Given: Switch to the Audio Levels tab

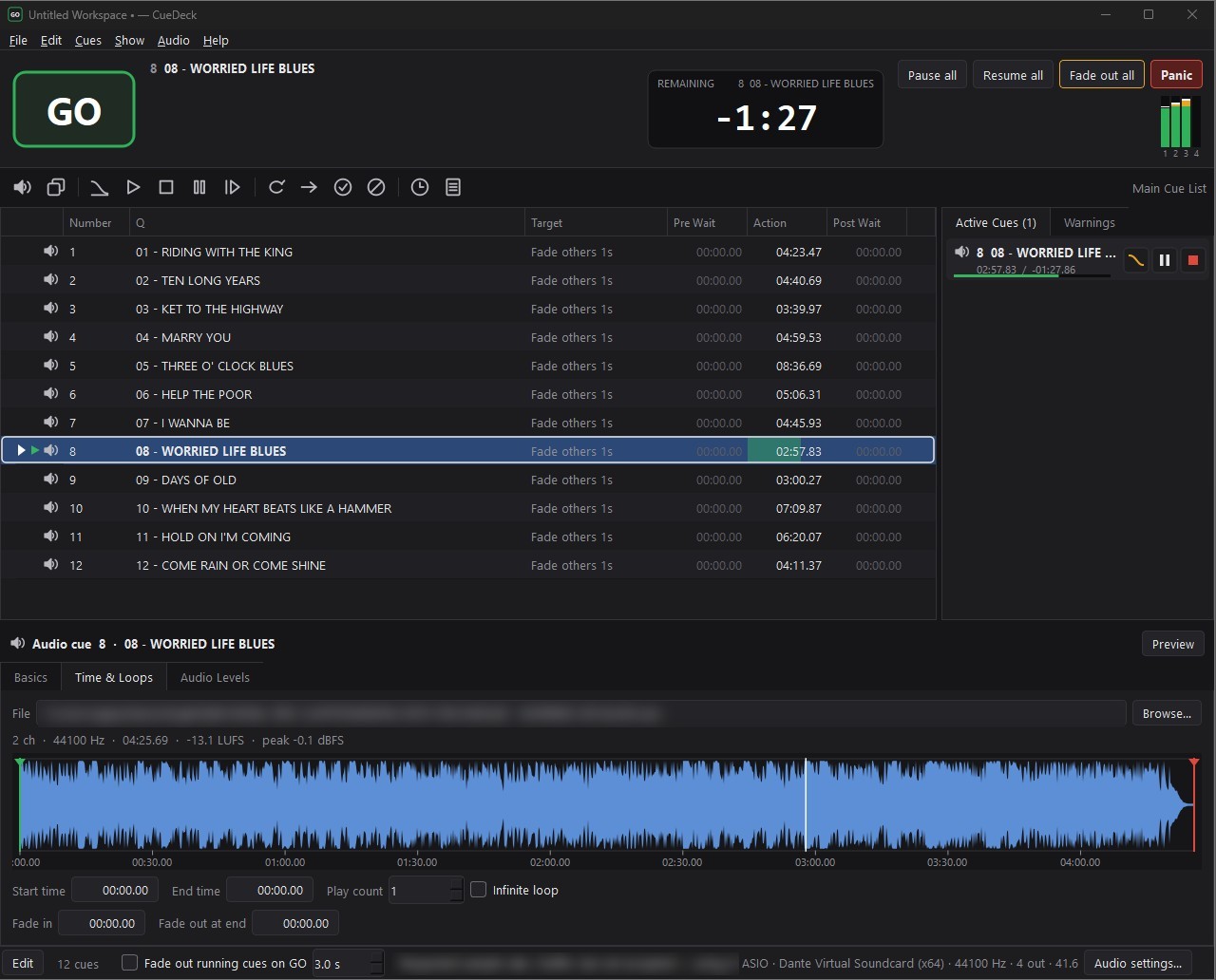Looking at the screenshot, I should click(215, 677).
